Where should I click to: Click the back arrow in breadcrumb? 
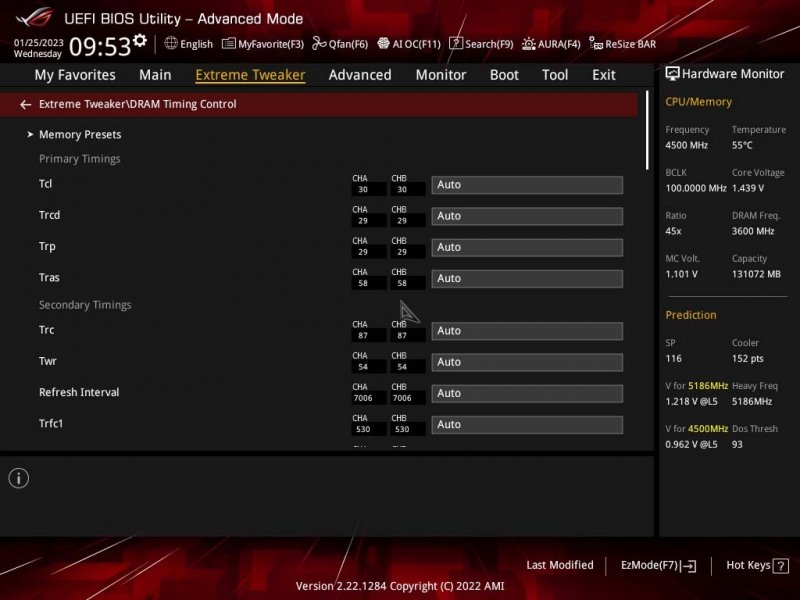[25, 105]
